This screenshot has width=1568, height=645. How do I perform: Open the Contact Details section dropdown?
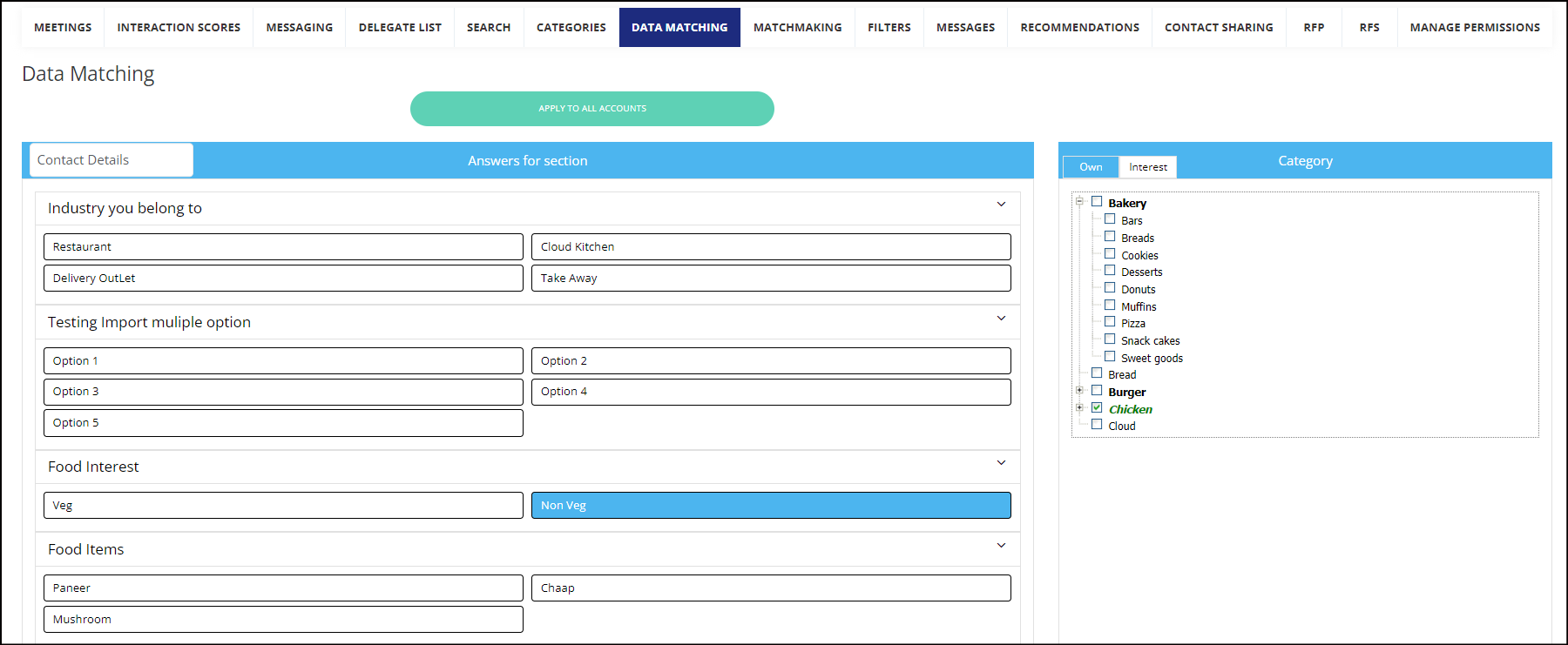click(x=112, y=160)
